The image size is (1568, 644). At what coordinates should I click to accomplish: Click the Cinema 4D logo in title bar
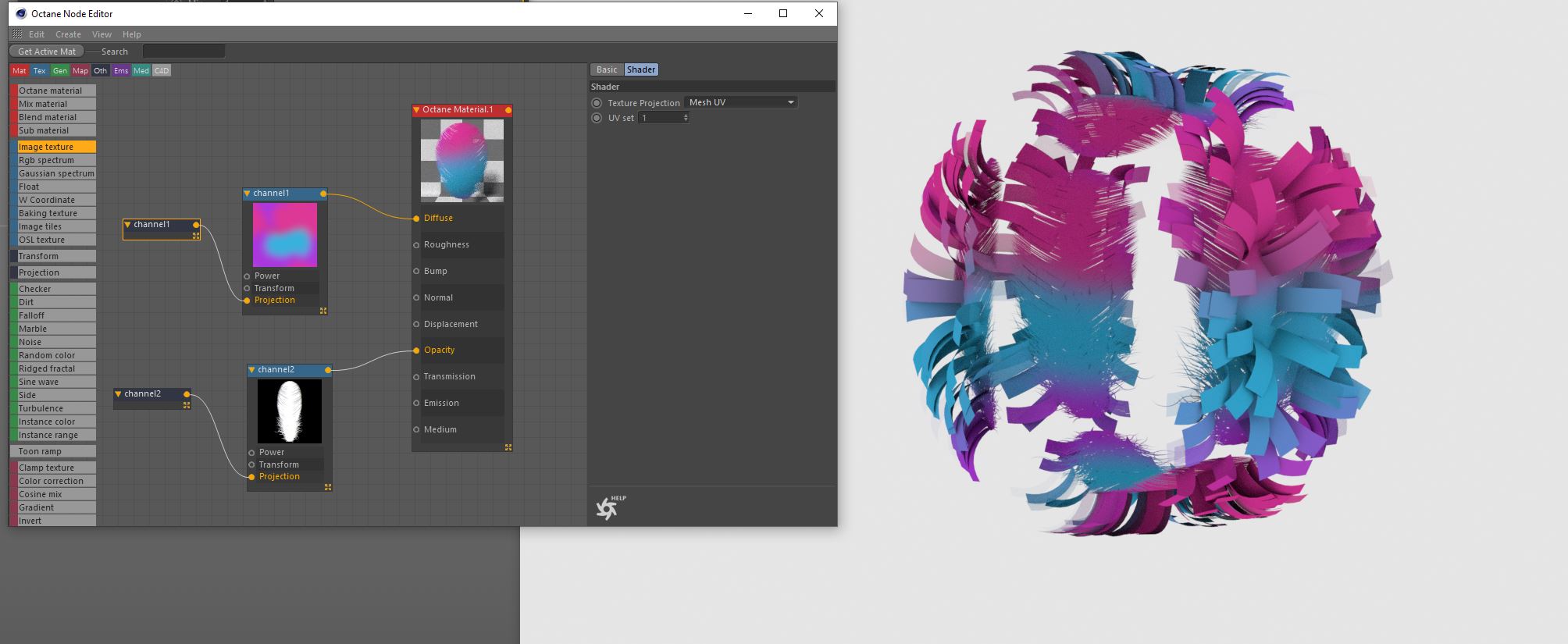[21, 13]
